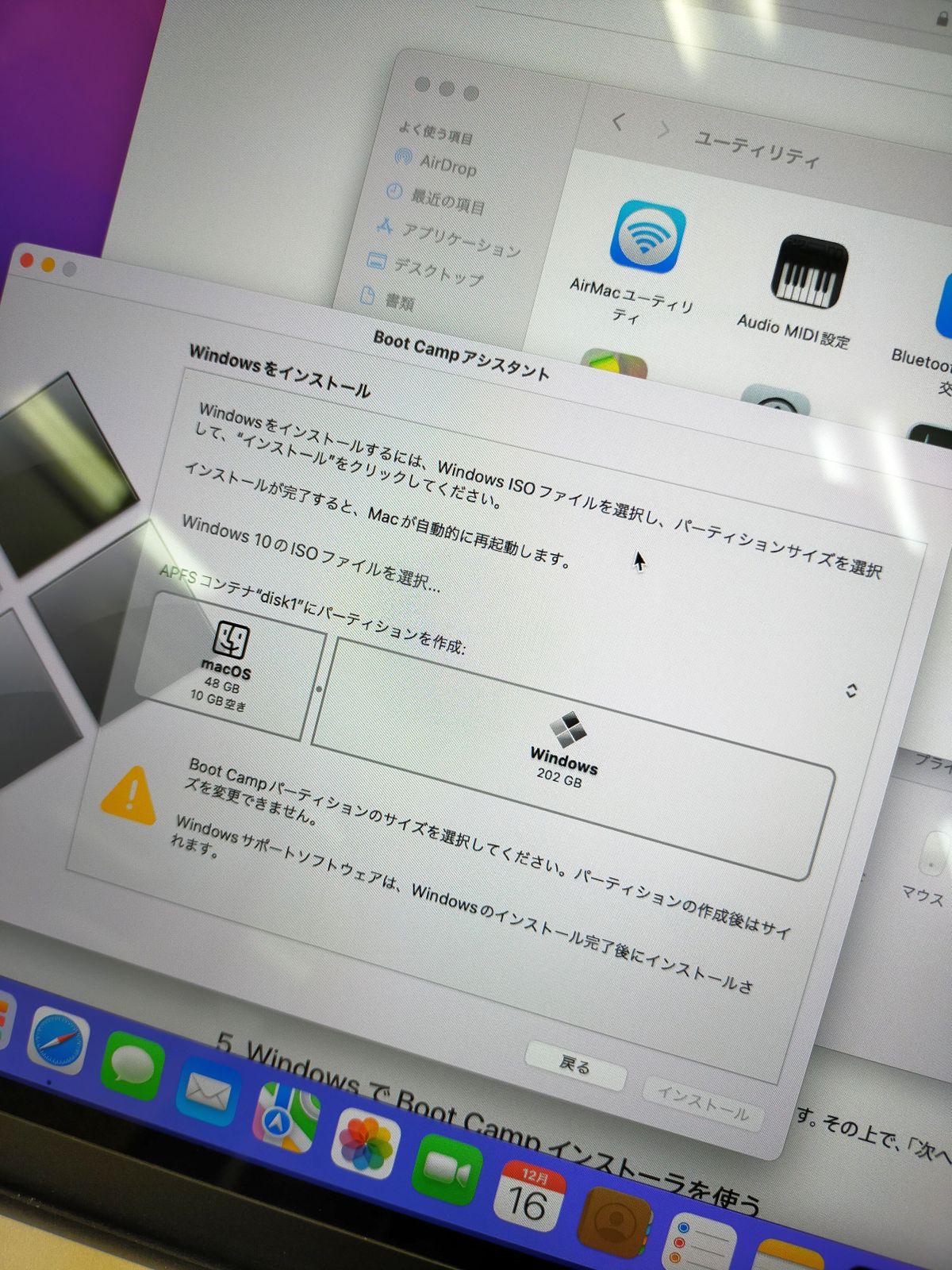Click the yellow warning triangle icon
The image size is (952, 1270).
tap(129, 795)
